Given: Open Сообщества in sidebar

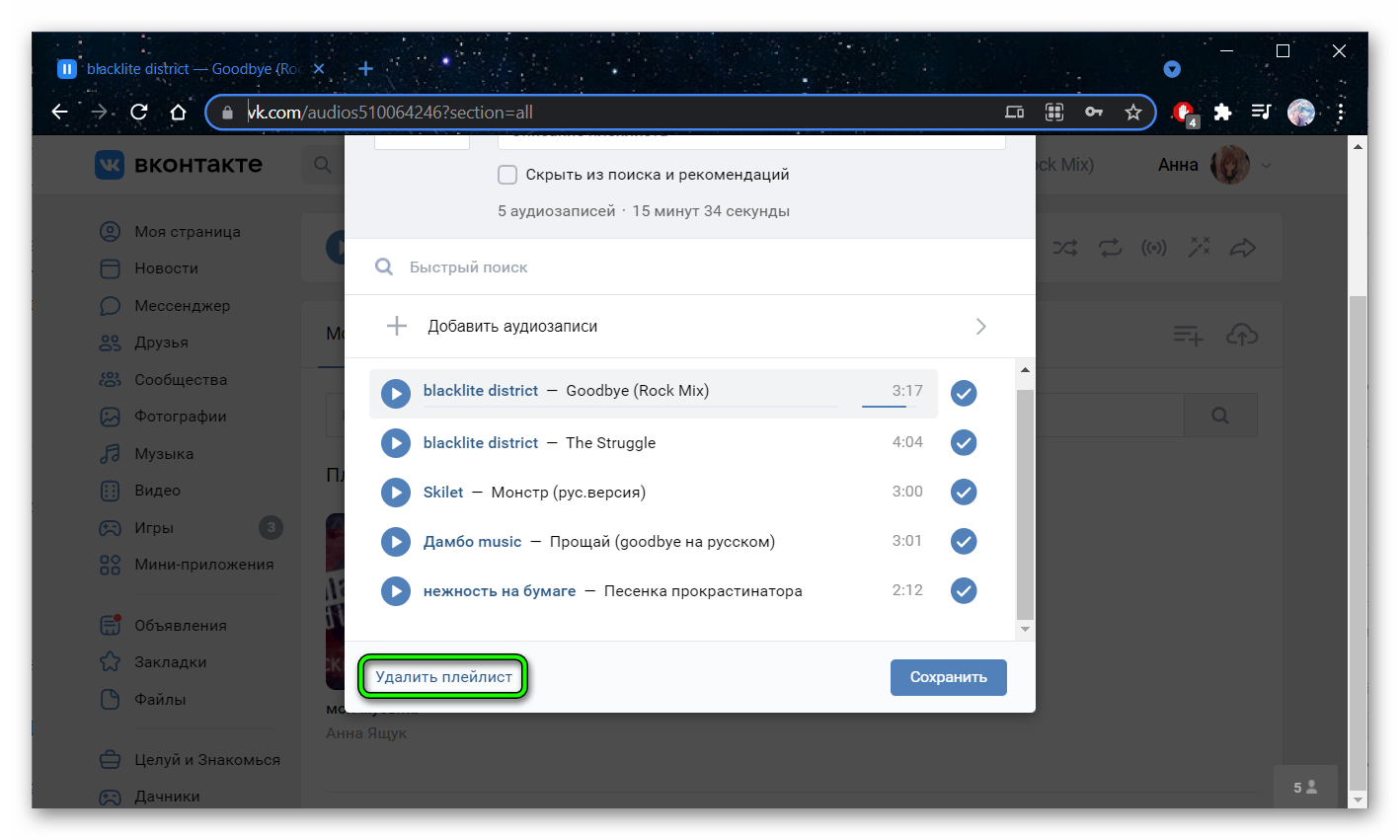Looking at the screenshot, I should coord(164,380).
